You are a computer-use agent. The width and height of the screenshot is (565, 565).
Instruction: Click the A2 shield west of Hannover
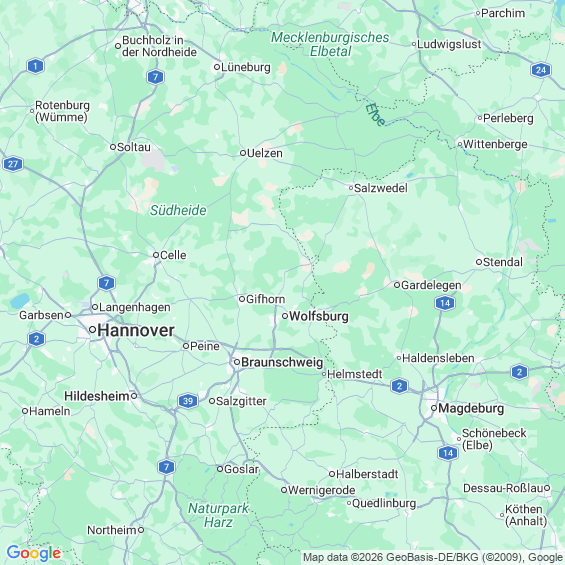tap(36, 339)
